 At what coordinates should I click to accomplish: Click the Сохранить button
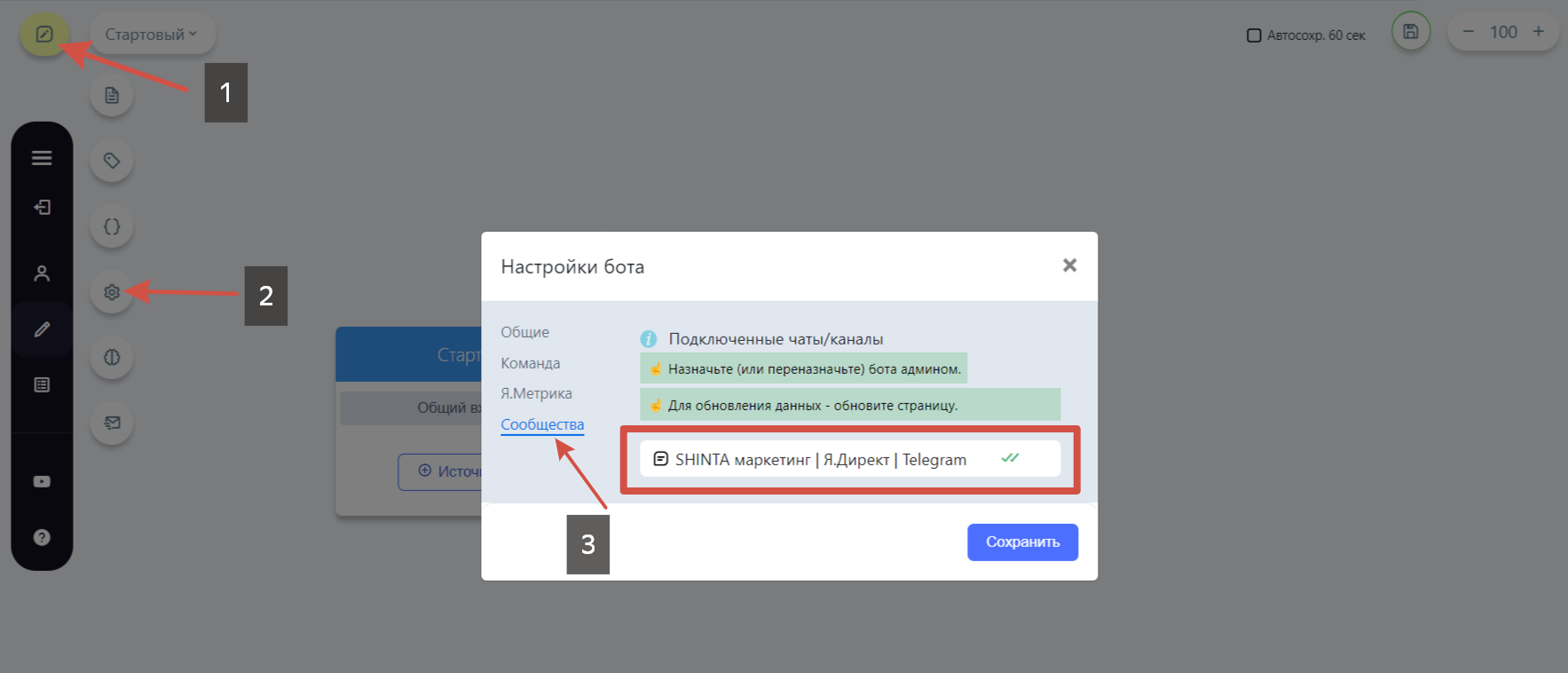(x=1022, y=542)
